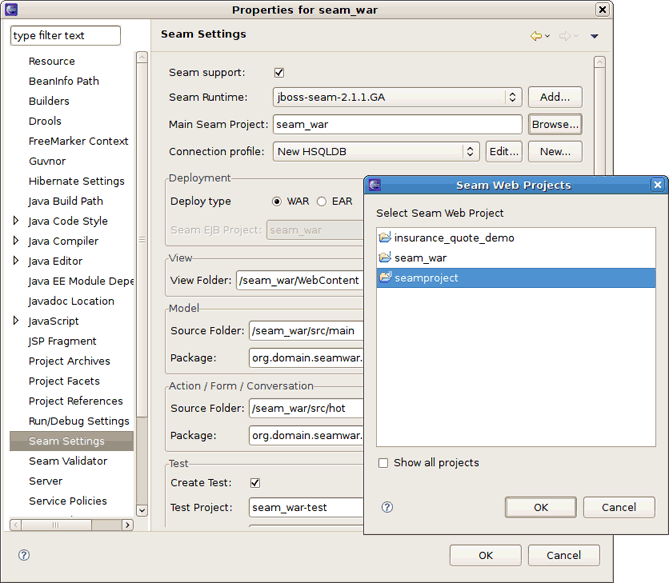Open the Connection profile dropdown
Screen dimensions: 669x583
pyautogui.click(x=470, y=152)
